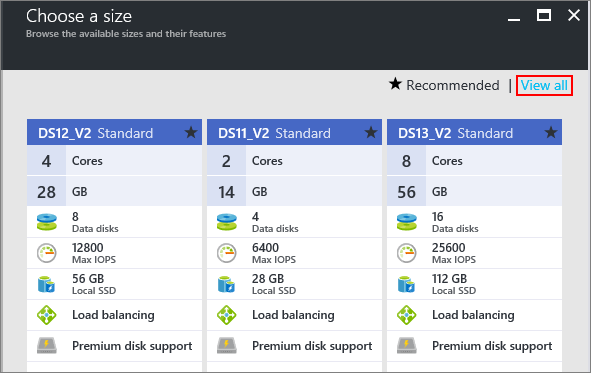Click the Recommended star icon
Viewport: 591px width, 373px height.
click(395, 84)
